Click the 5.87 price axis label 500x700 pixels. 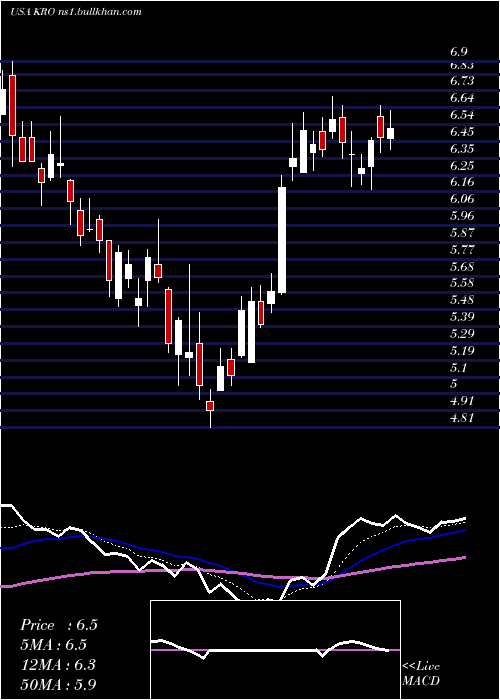coord(462,233)
